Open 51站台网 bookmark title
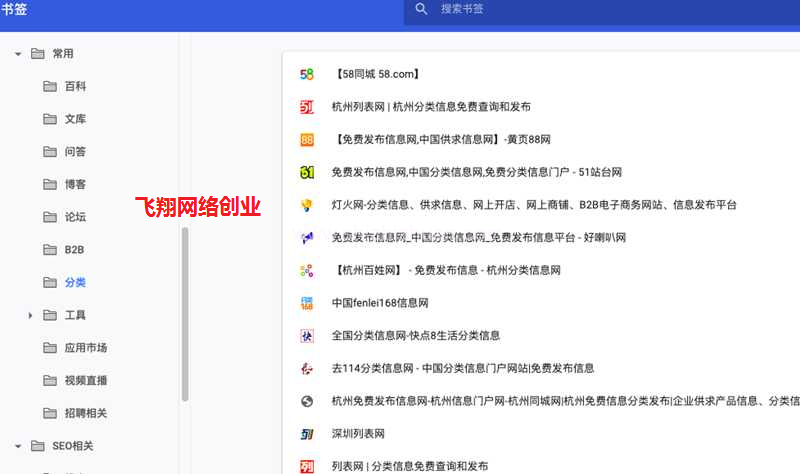 477,172
